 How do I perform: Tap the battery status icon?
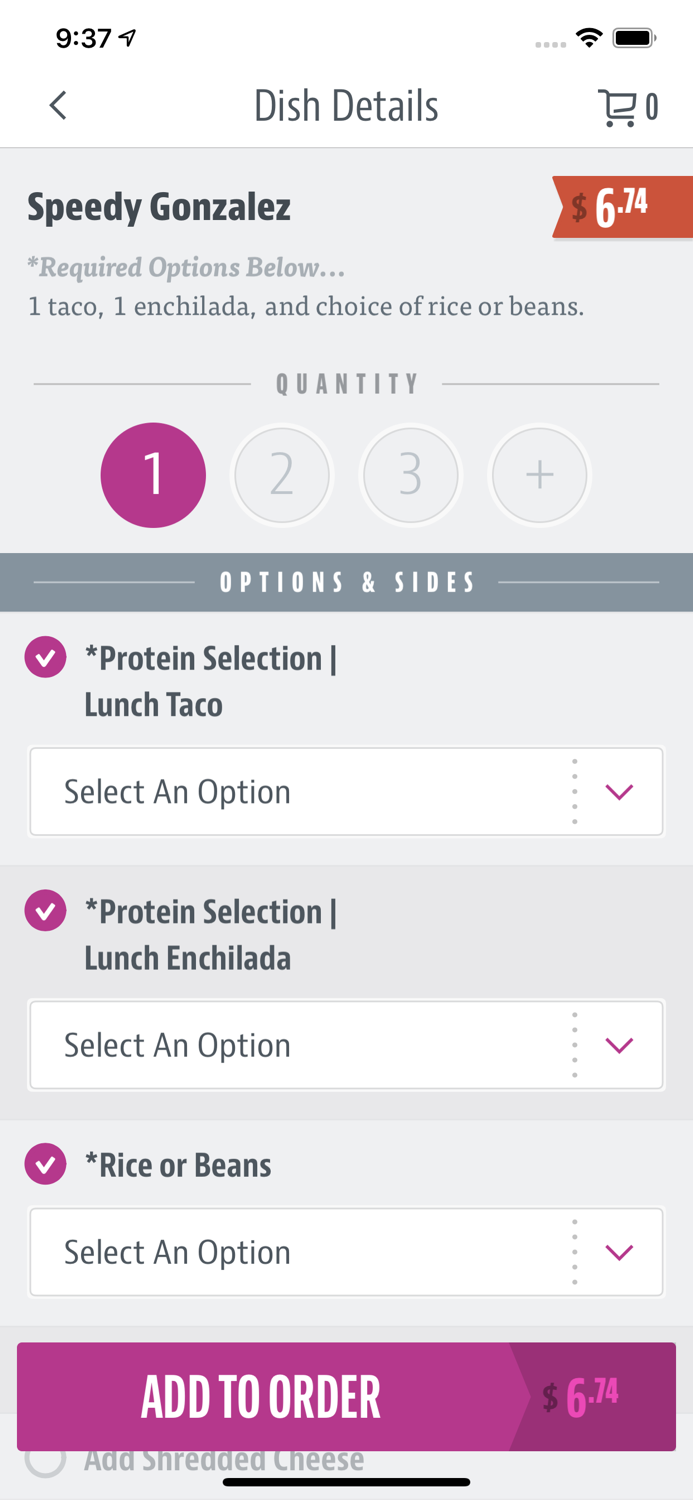[x=634, y=39]
